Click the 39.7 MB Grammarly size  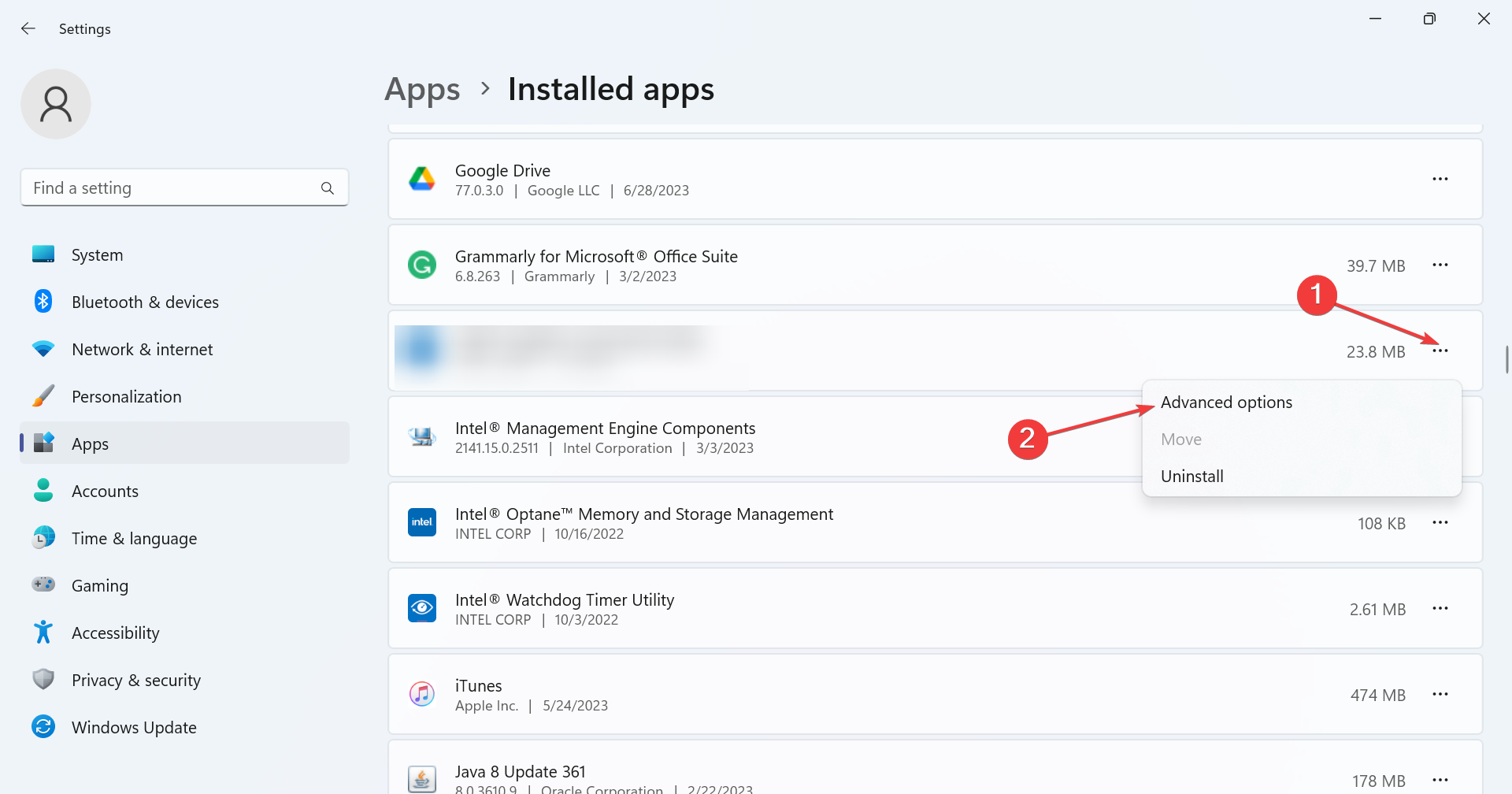[1376, 265]
